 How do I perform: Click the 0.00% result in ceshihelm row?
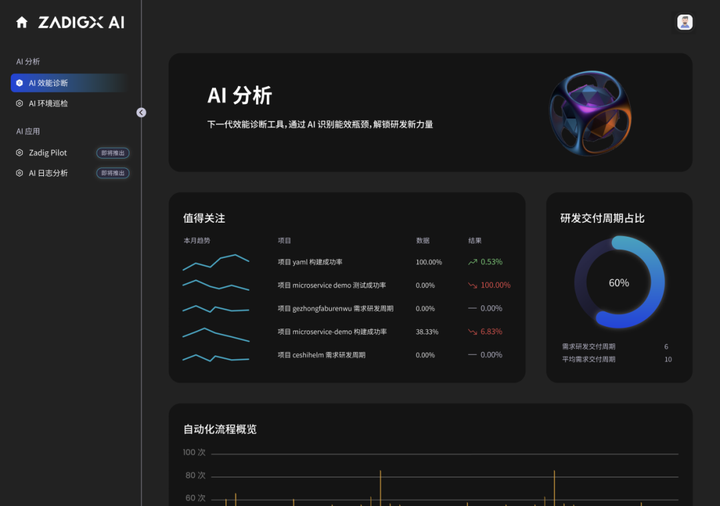click(491, 355)
